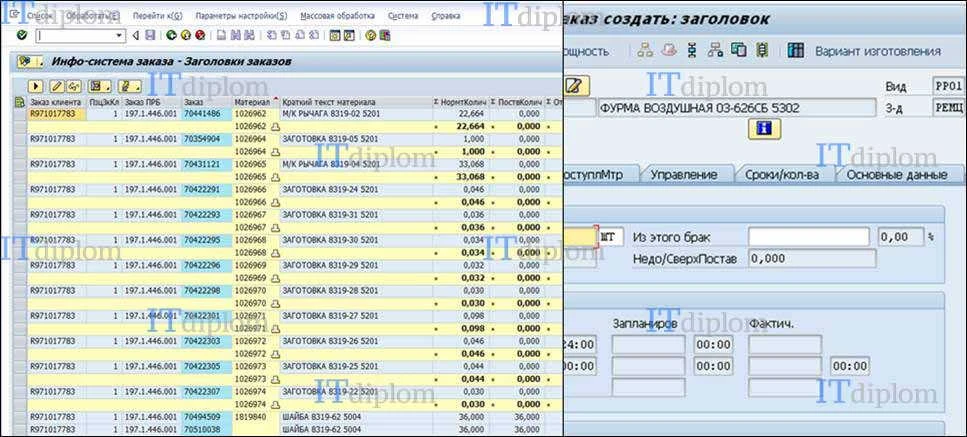
Task: Switch to the Сроки/кол-ва tab
Action: [x=781, y=175]
